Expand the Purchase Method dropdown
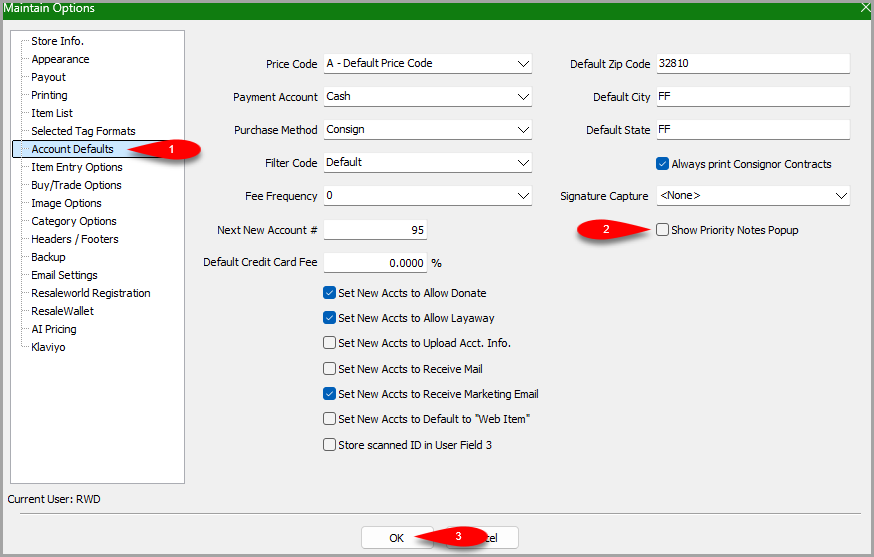 [523, 129]
